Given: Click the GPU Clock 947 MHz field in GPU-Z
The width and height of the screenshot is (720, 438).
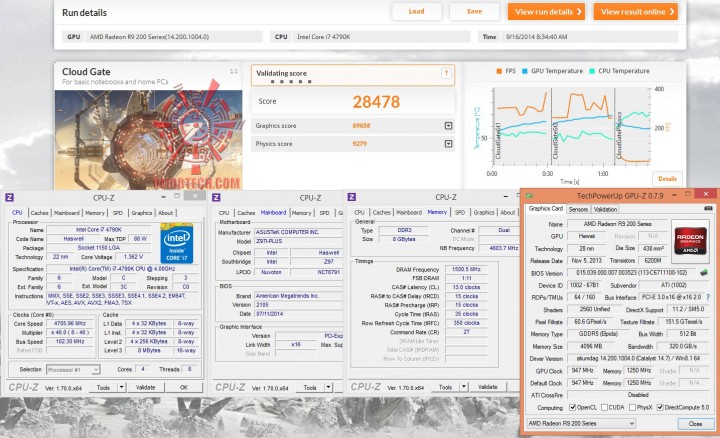Looking at the screenshot, I should [582, 371].
